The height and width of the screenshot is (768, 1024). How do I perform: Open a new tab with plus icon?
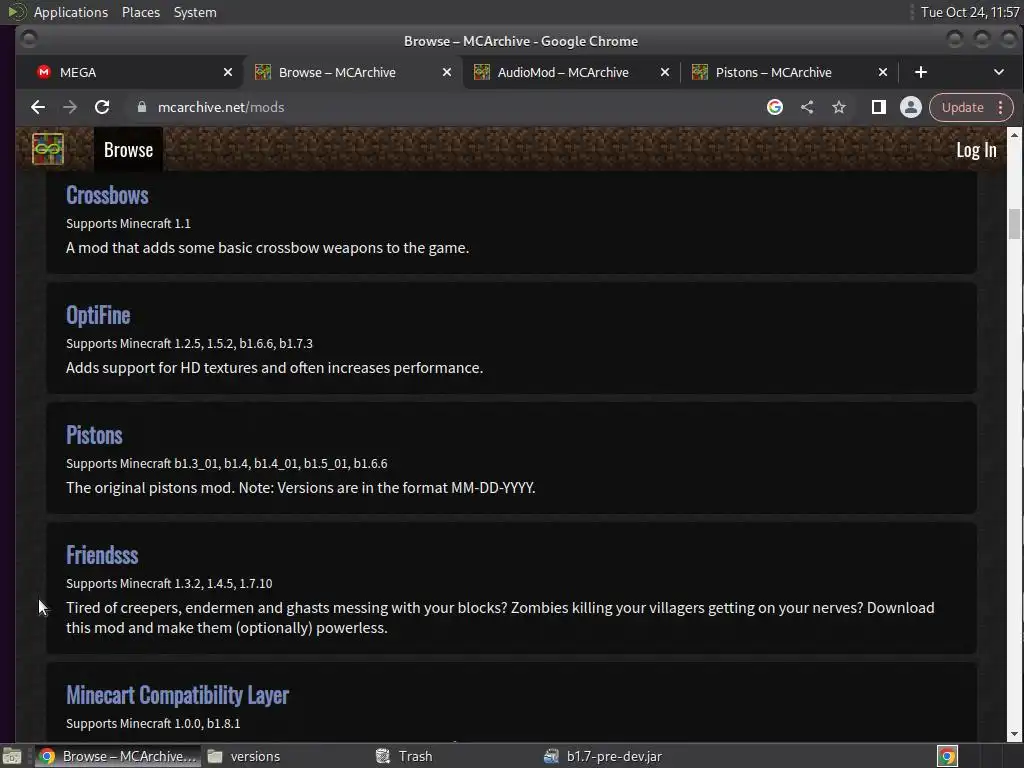tap(921, 72)
